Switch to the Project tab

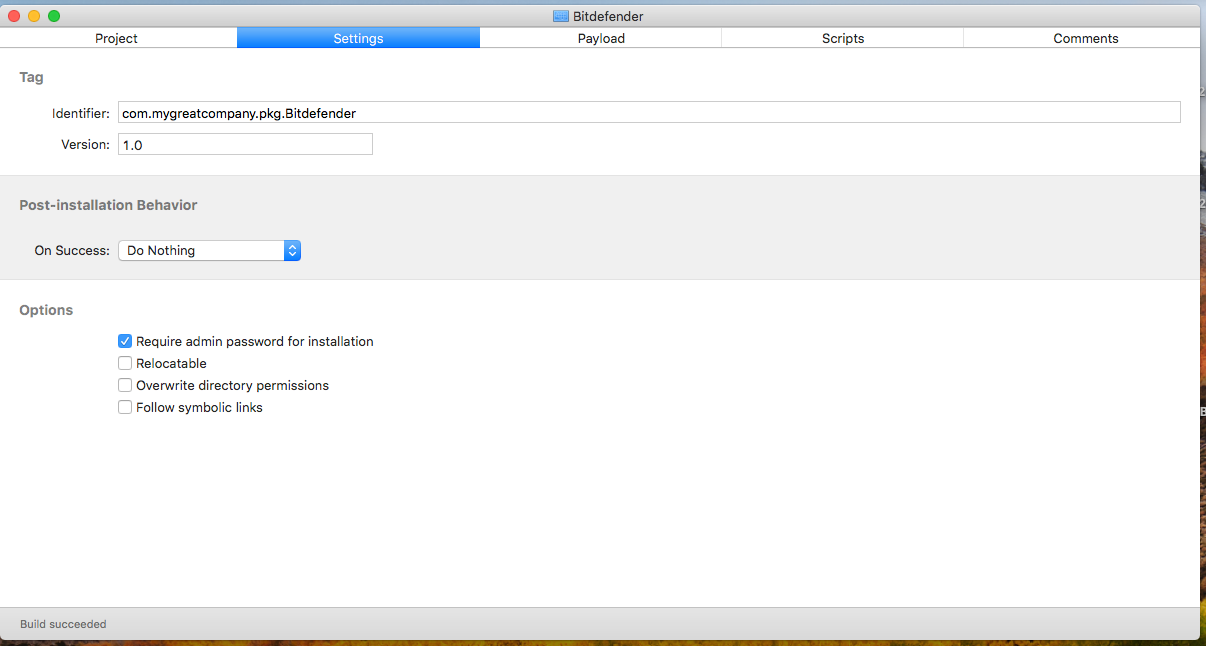tap(117, 38)
